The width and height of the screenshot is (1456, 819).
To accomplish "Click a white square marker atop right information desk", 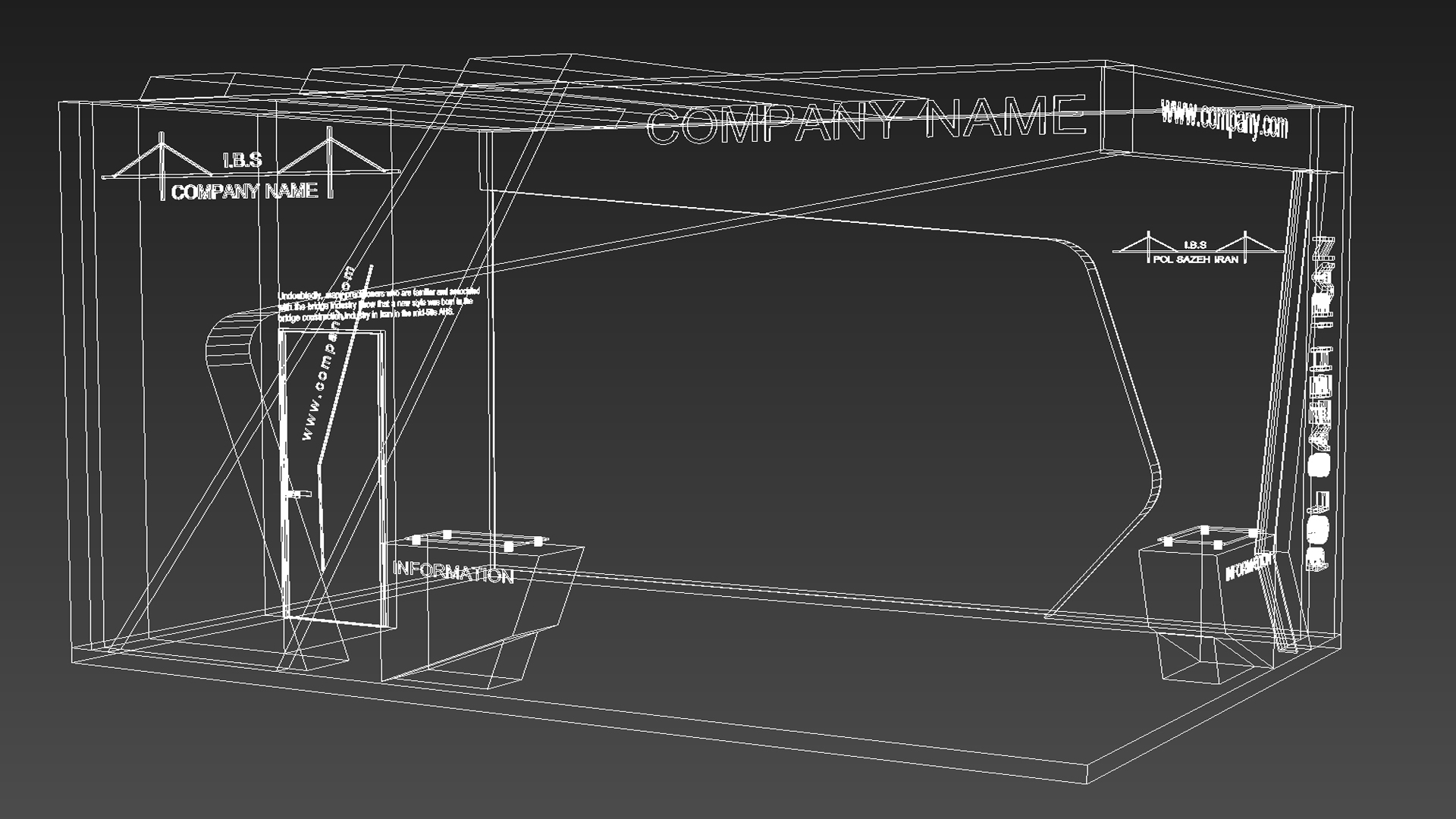I will coord(1204,529).
